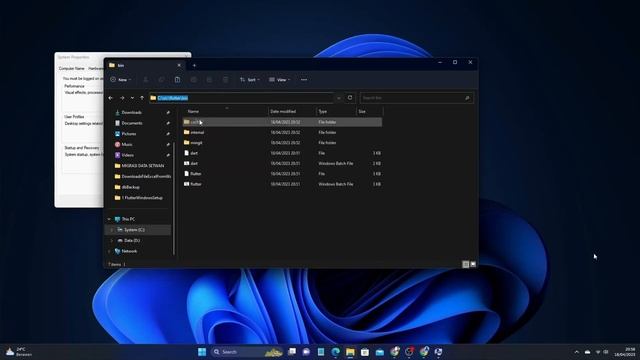Select the cache folder row
640x360 pixels.
(x=282, y=122)
